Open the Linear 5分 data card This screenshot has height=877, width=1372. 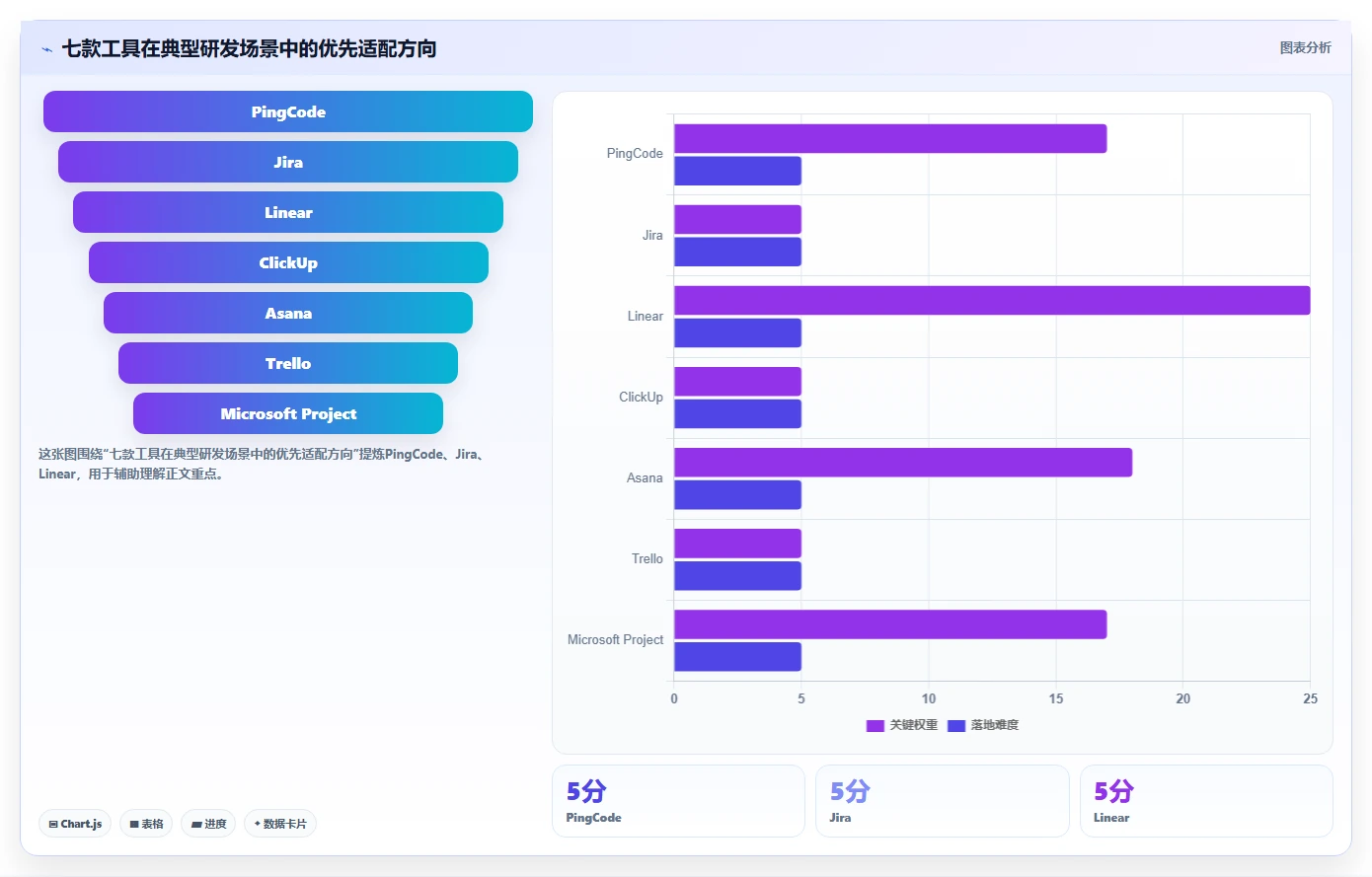tap(1206, 801)
